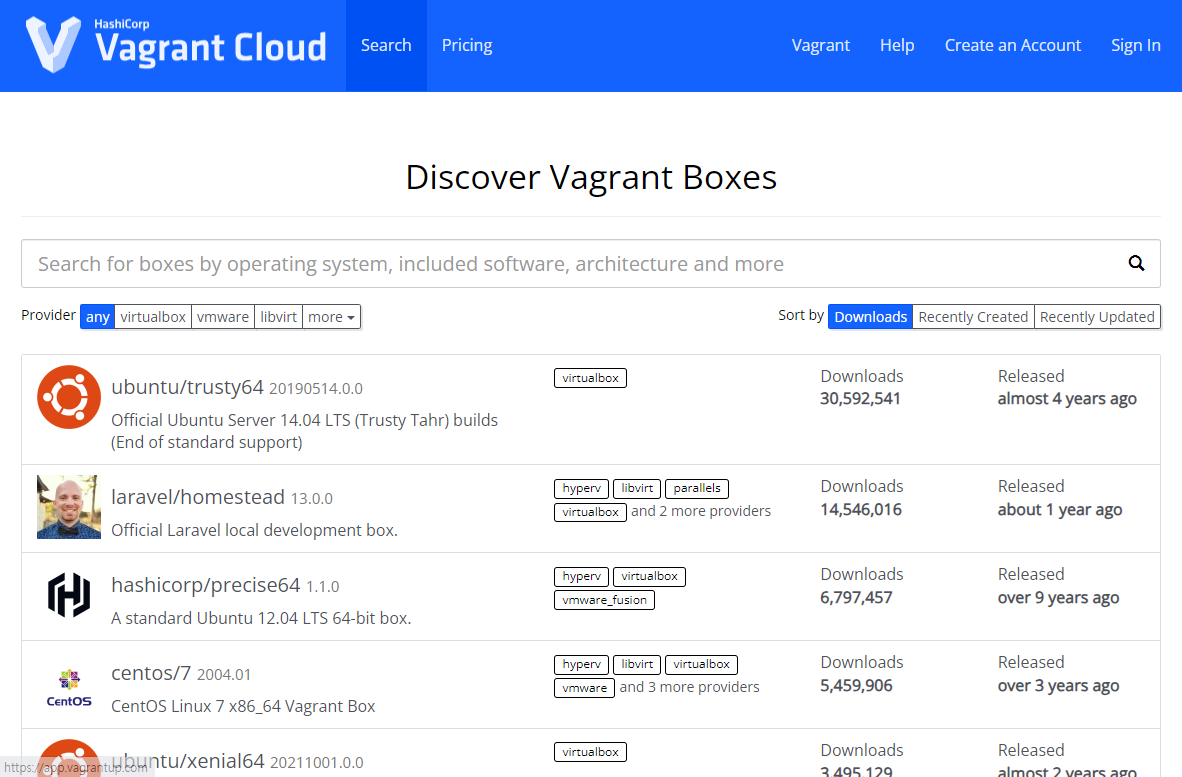Click hyperv tag on hashicorp/precise64 row

(581, 577)
